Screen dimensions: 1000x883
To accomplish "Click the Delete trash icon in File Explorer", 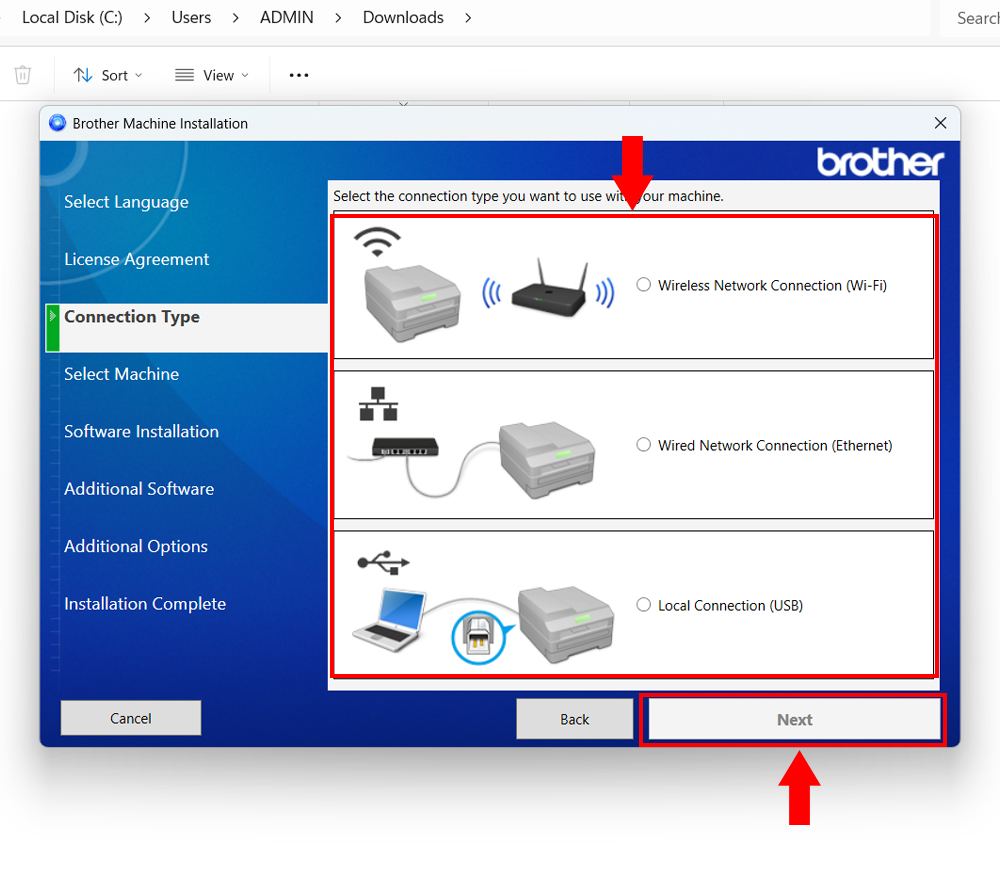I will 23,75.
